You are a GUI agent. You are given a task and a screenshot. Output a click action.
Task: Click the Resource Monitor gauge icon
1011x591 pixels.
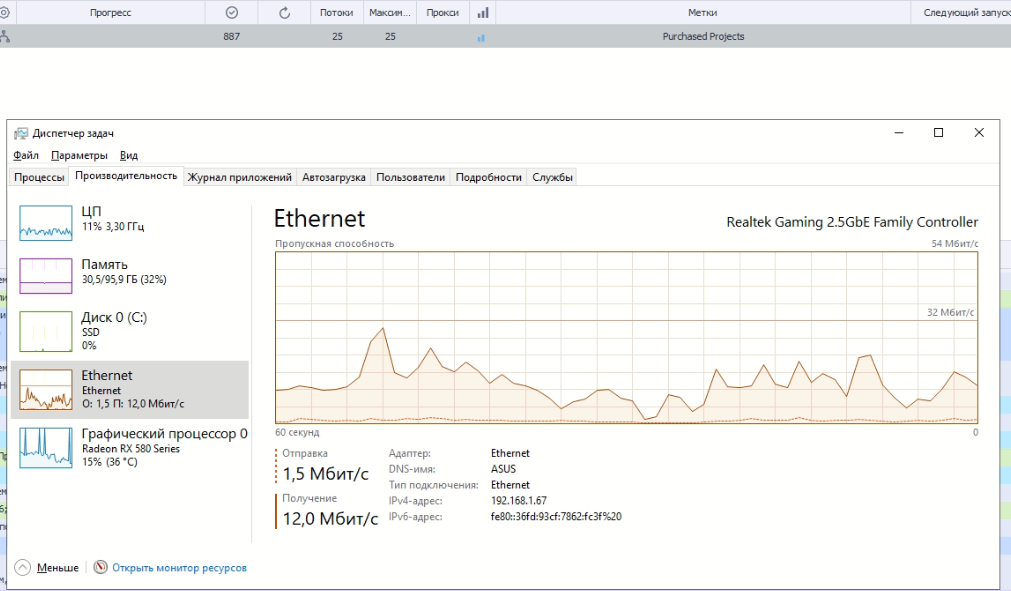click(100, 567)
